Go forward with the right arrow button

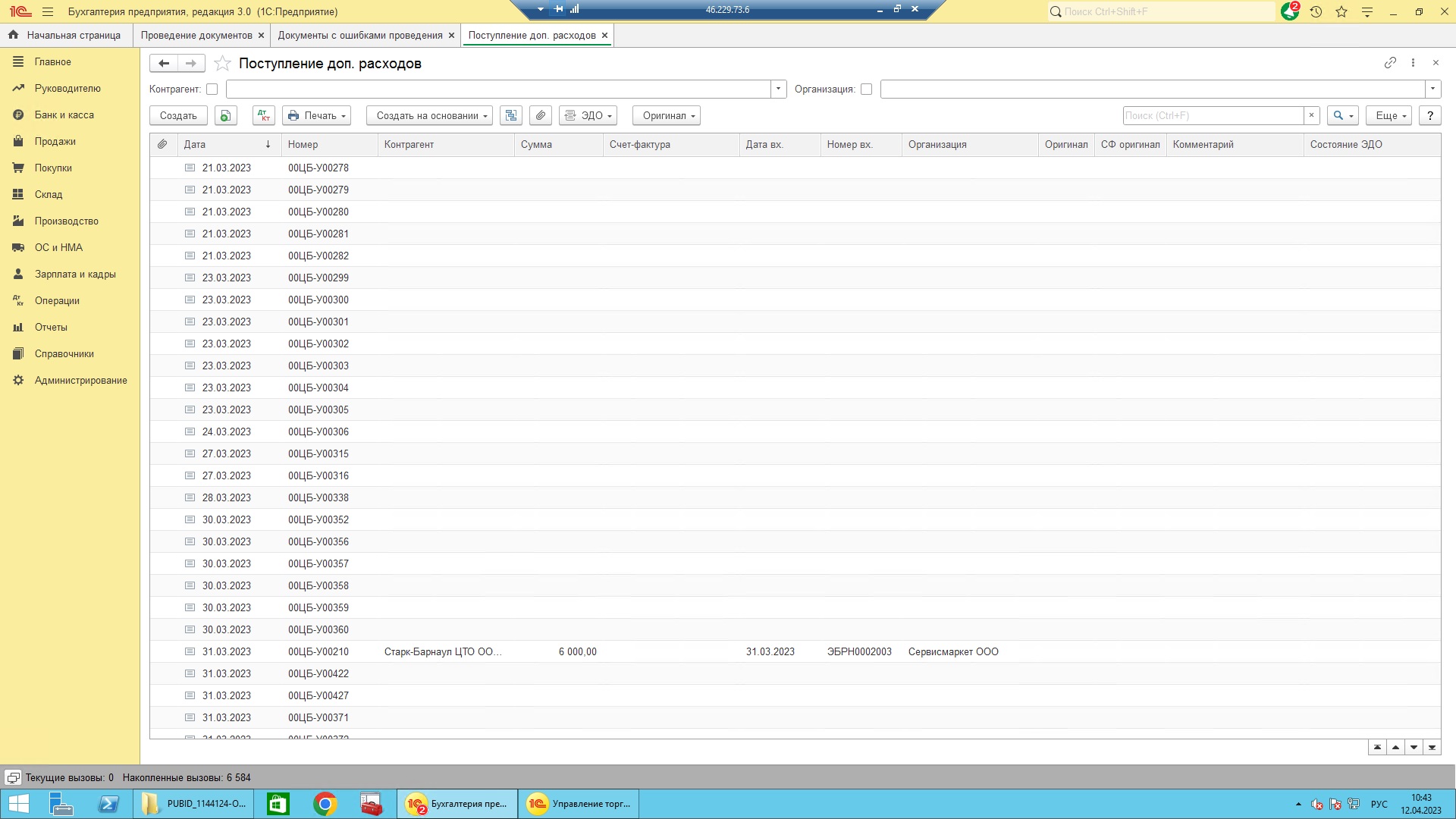pyautogui.click(x=191, y=63)
